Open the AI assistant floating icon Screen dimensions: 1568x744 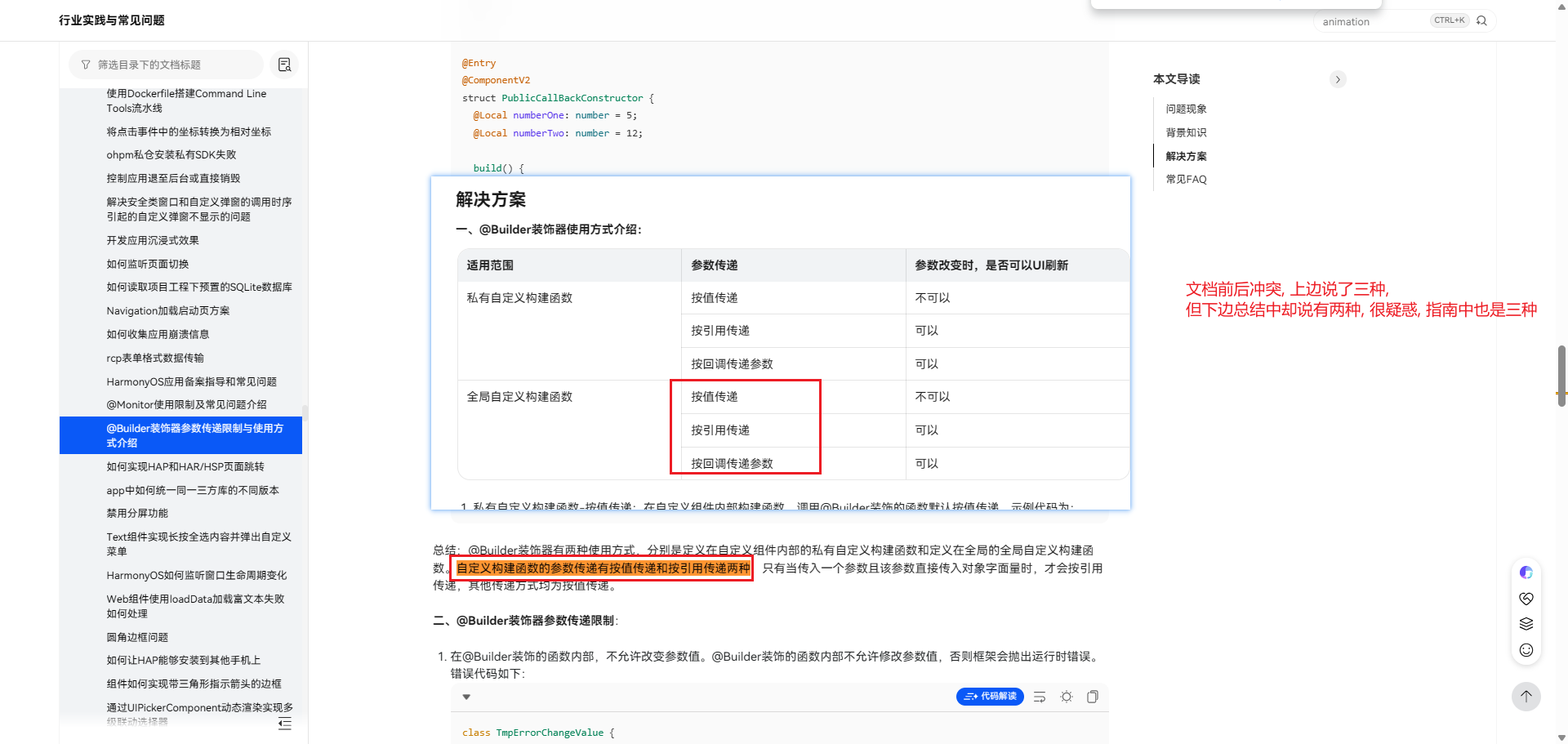tap(1526, 572)
